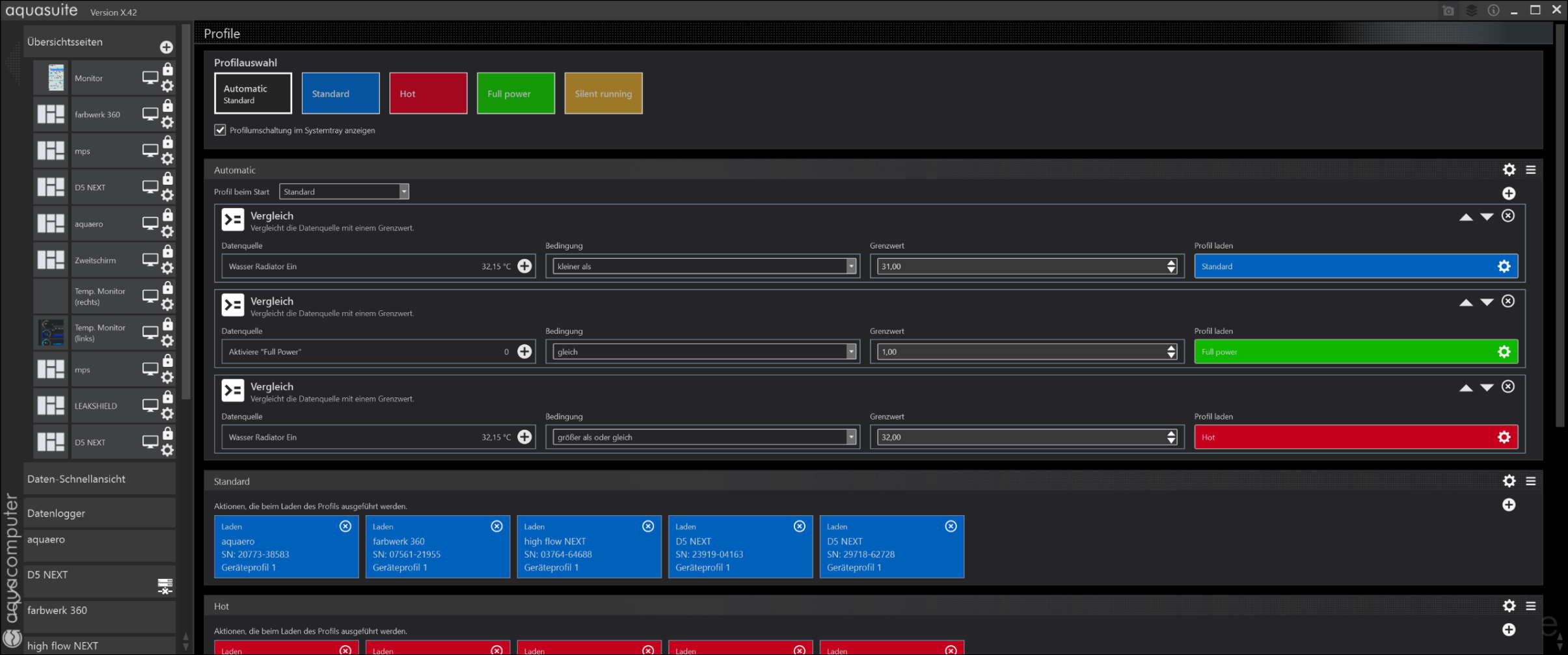Move the Full power Vergleich rule up
This screenshot has width=1568, height=655.
click(x=1466, y=302)
